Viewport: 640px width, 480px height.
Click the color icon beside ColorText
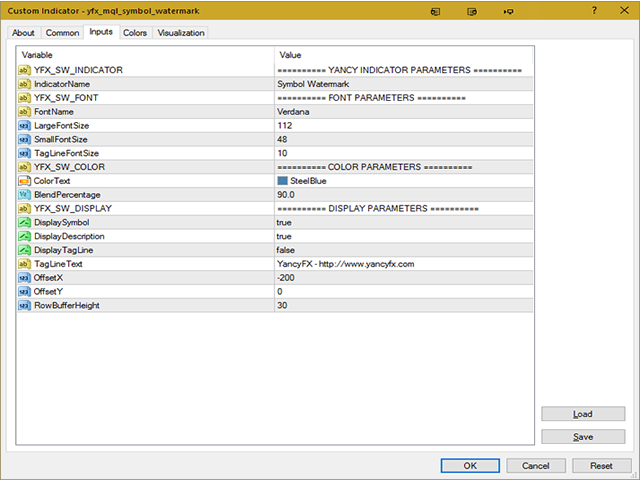coord(24,181)
